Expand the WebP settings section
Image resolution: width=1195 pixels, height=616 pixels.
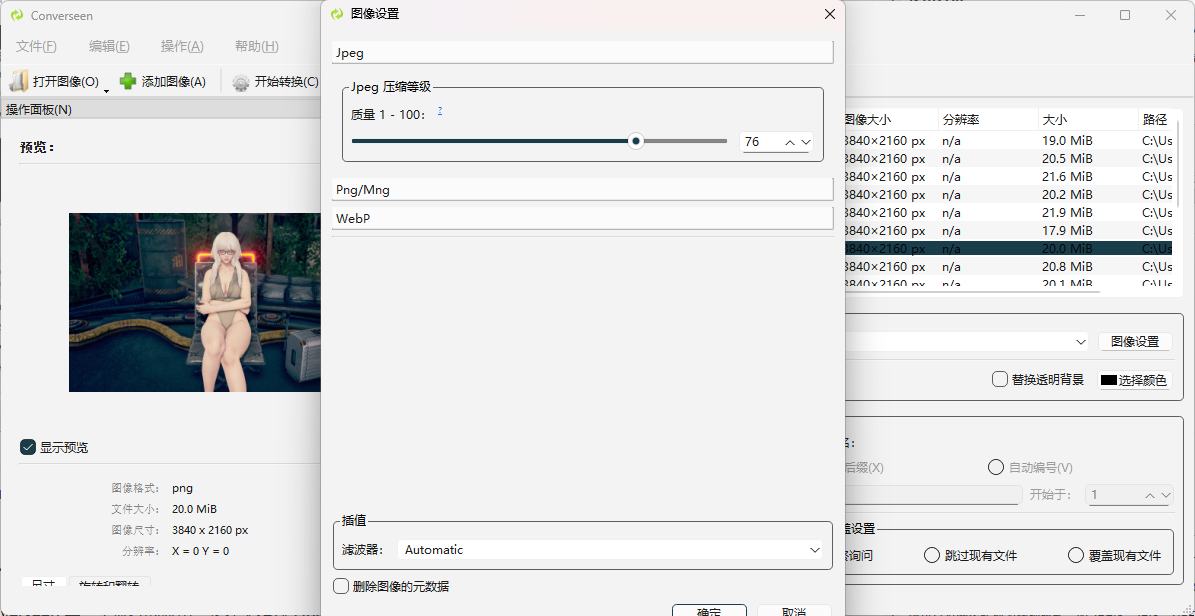point(583,217)
